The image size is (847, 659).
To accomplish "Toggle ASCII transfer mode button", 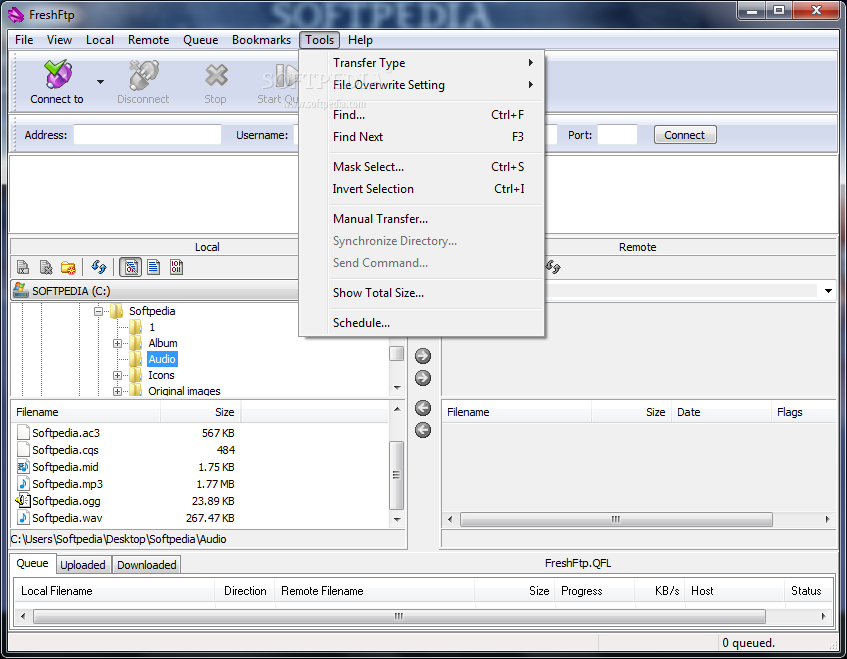I will tap(154, 267).
